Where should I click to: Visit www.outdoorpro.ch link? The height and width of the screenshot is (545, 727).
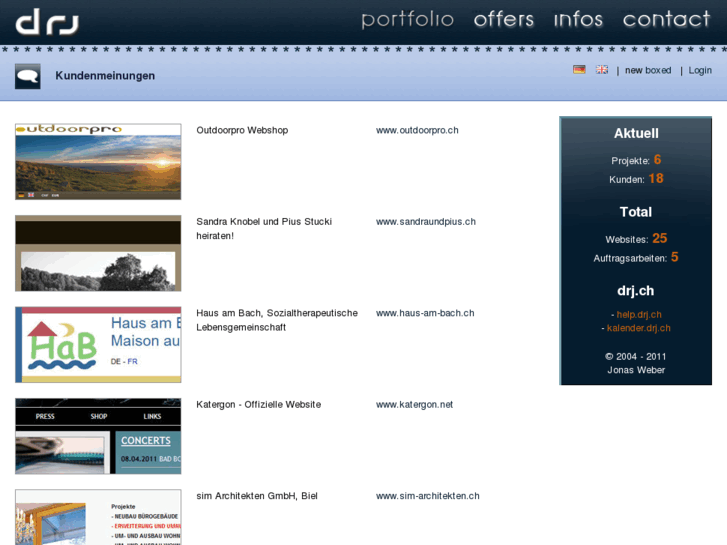(x=417, y=130)
